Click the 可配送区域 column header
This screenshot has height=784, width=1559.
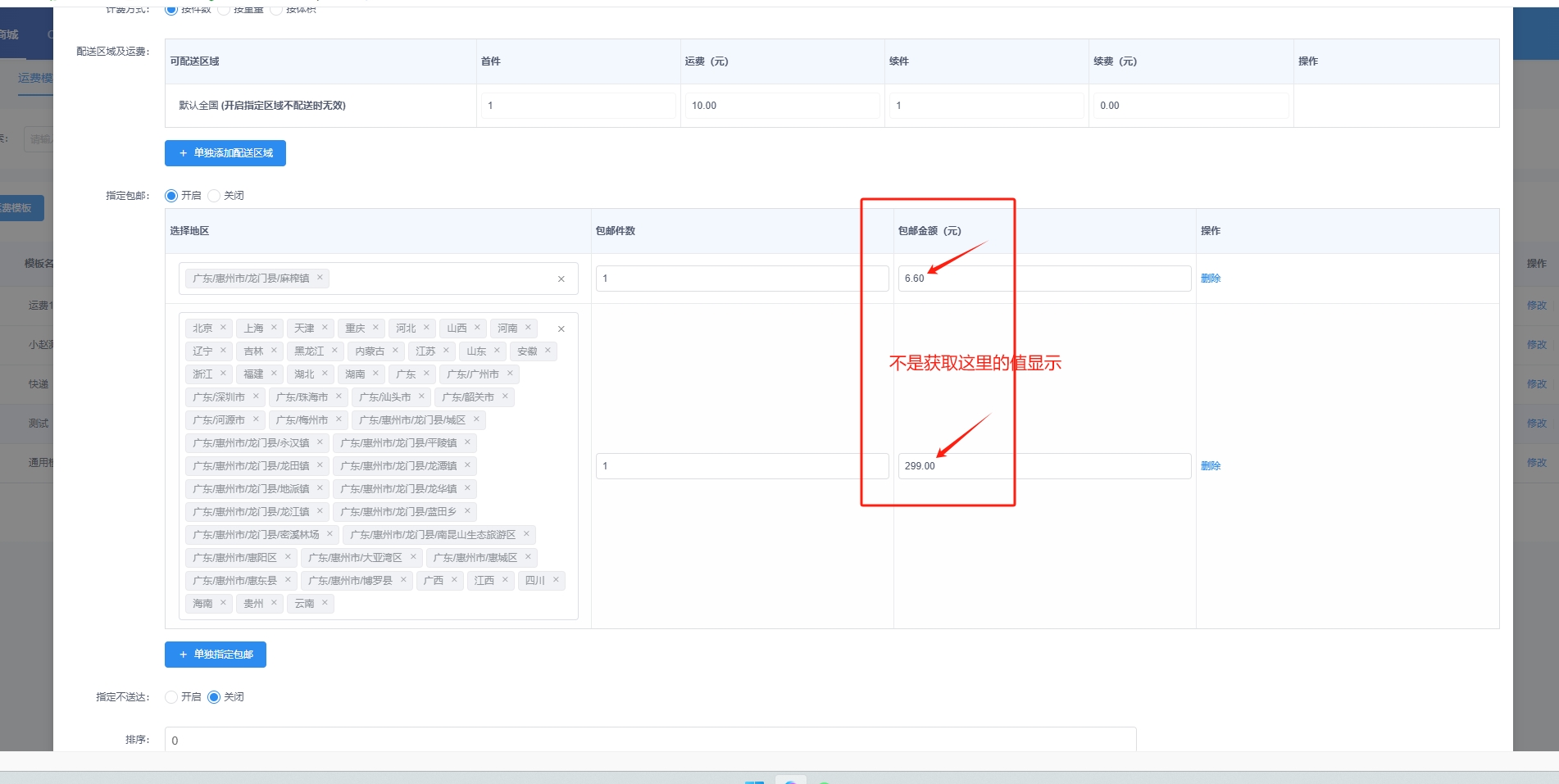point(194,61)
